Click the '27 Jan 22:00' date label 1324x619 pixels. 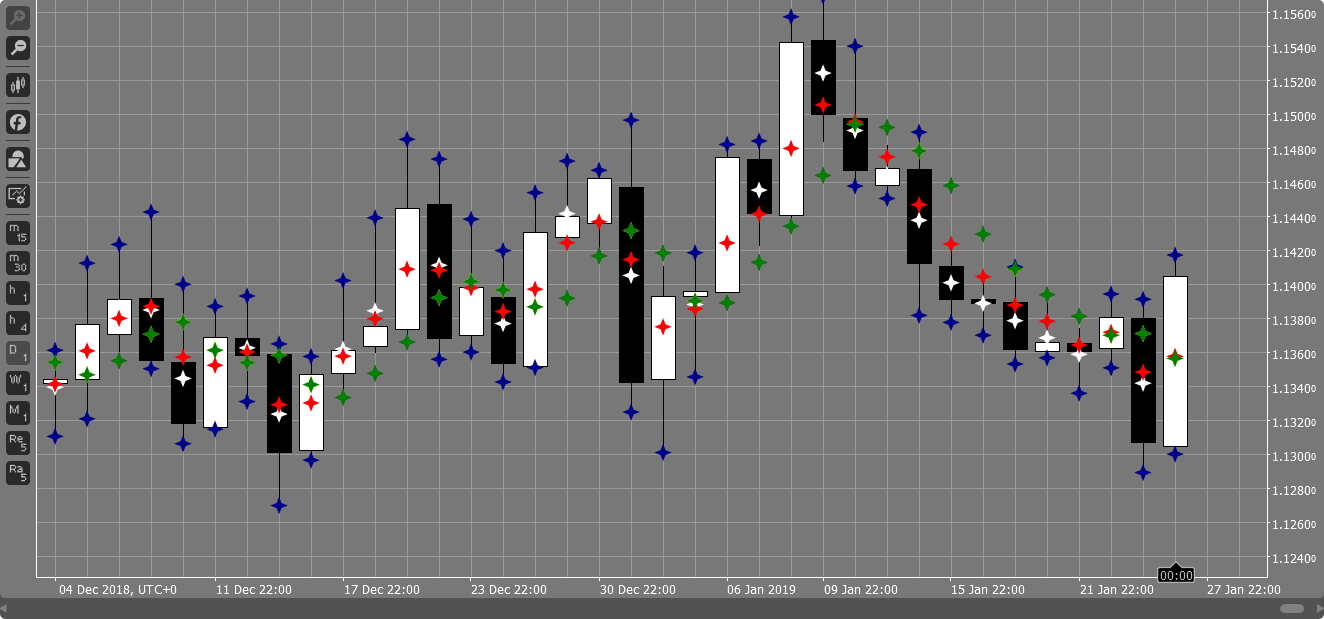(x=1245, y=590)
